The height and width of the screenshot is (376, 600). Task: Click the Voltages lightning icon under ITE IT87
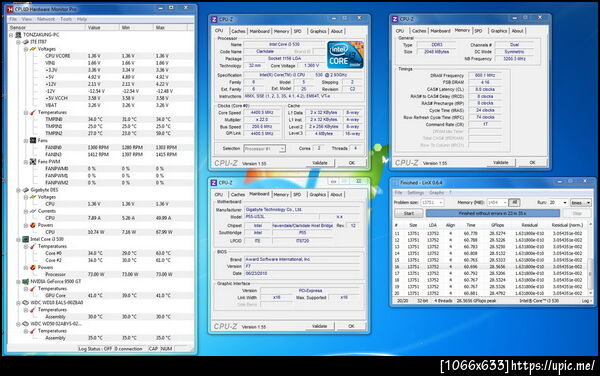[x=33, y=49]
